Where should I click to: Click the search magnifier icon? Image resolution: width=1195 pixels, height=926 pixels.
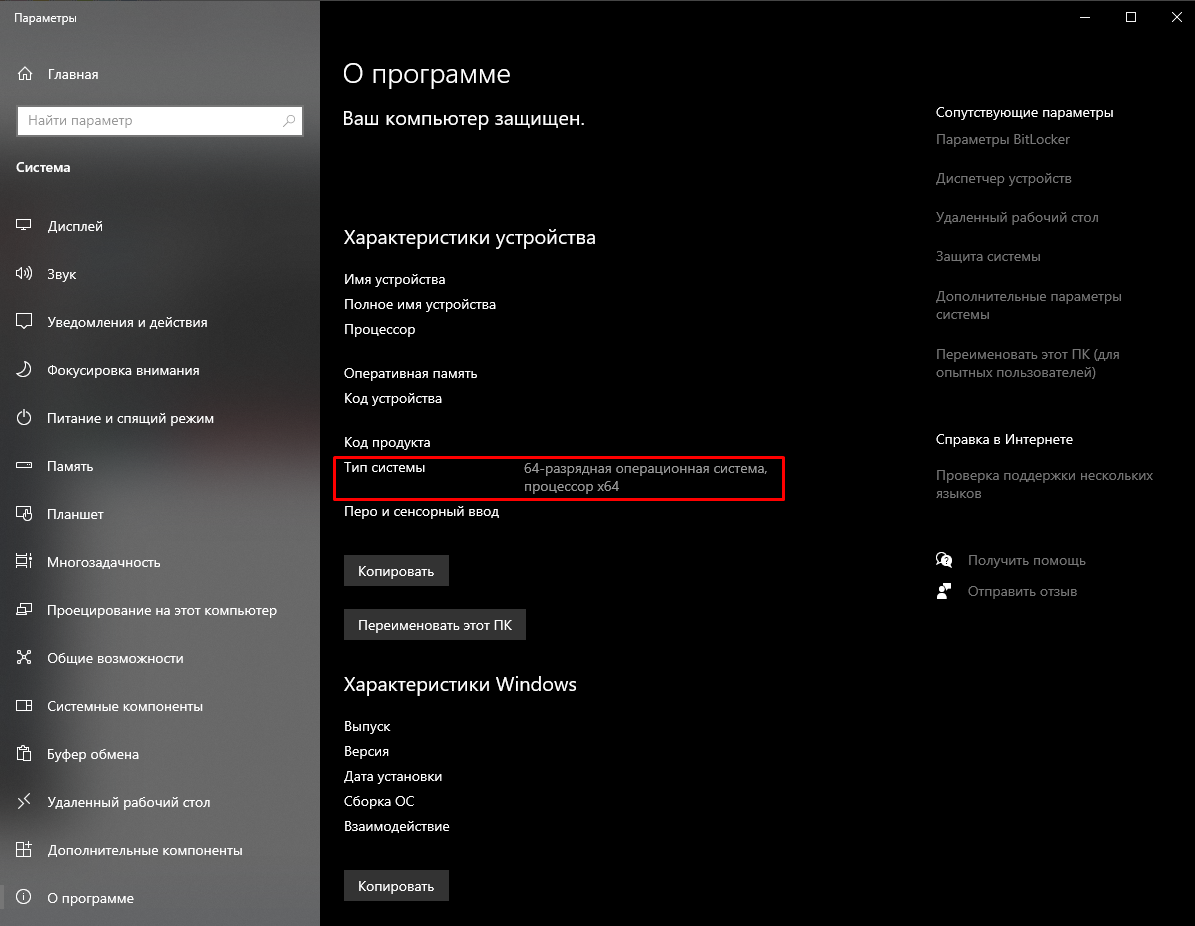(289, 121)
